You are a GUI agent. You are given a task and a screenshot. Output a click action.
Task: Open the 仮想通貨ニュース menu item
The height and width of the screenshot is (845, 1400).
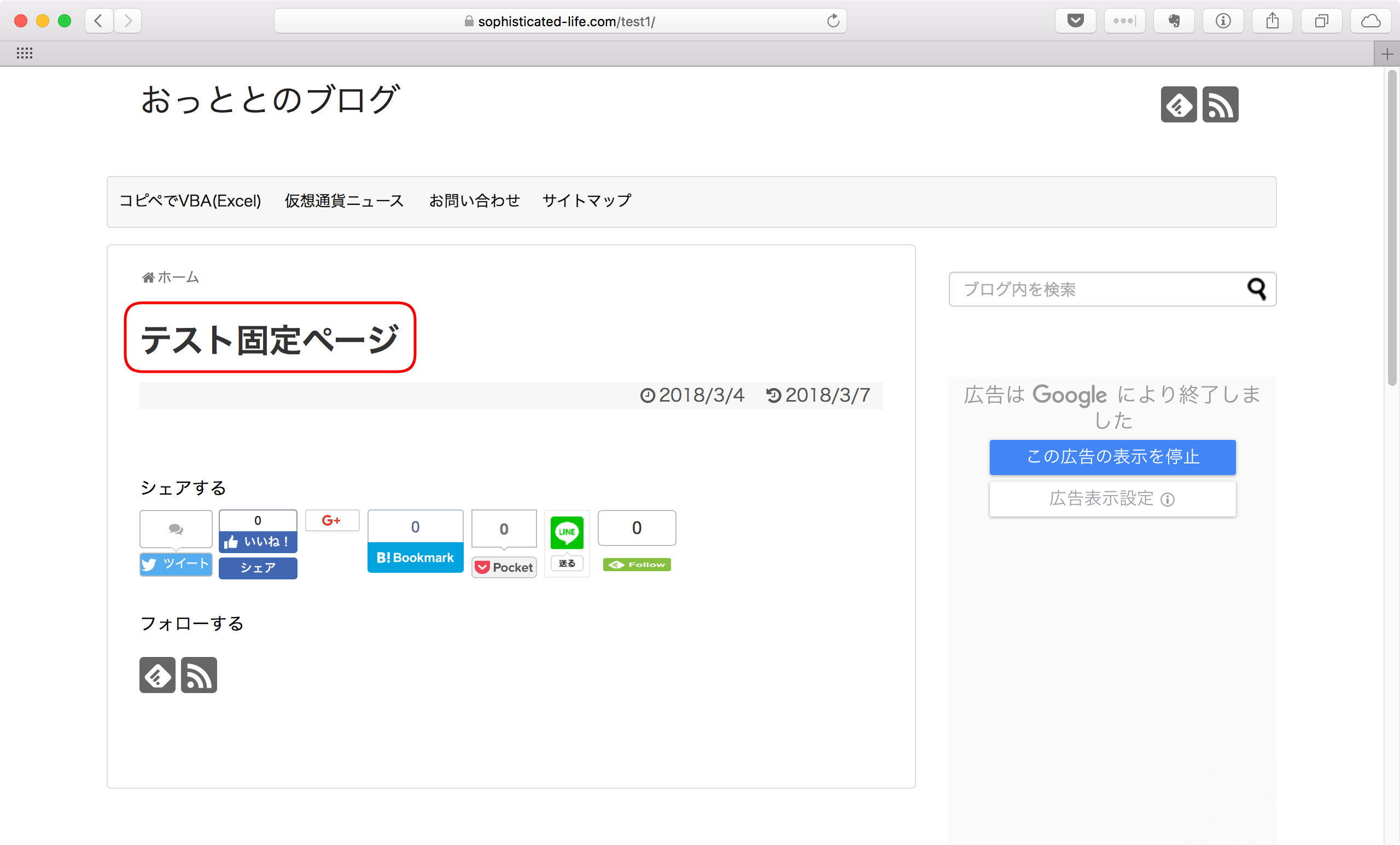click(344, 201)
